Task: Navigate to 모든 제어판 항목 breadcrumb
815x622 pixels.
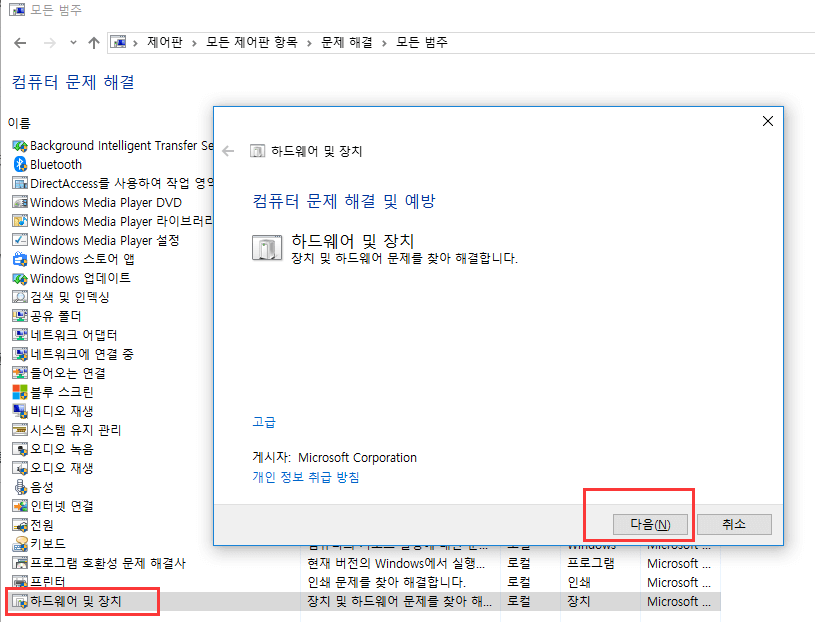Action: coord(253,43)
